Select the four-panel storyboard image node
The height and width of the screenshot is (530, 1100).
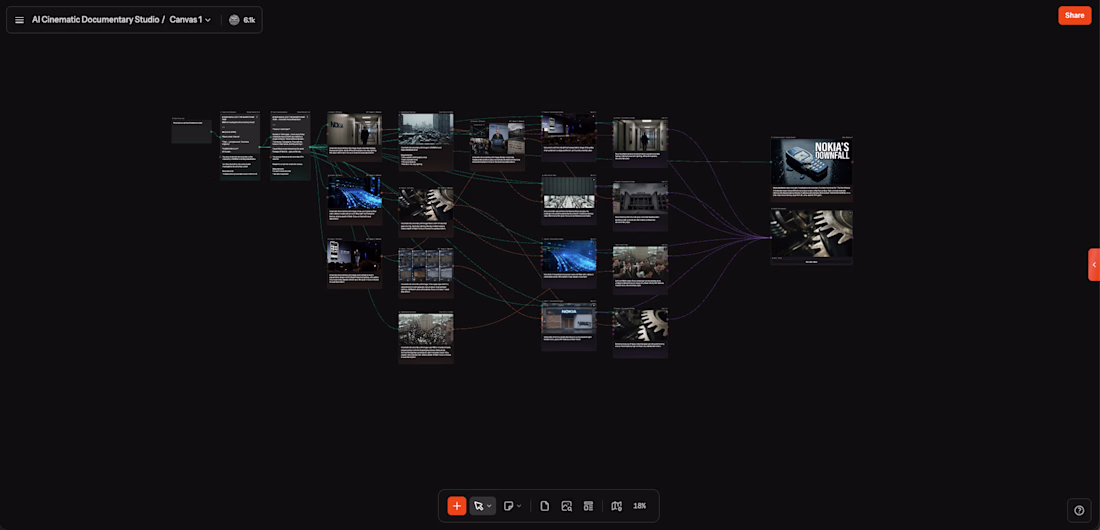click(x=426, y=272)
